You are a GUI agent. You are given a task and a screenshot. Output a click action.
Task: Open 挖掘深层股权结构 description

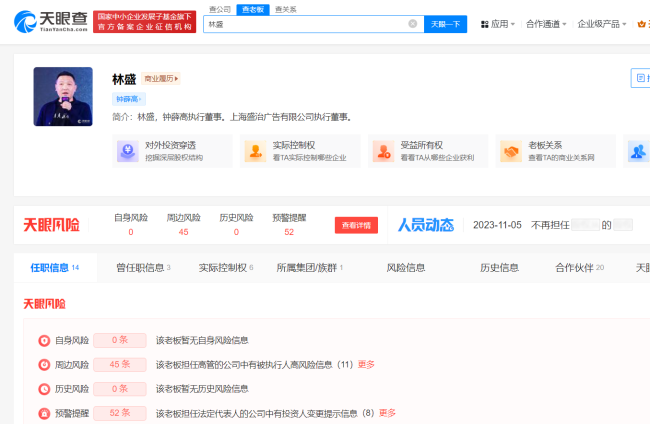[x=174, y=157]
